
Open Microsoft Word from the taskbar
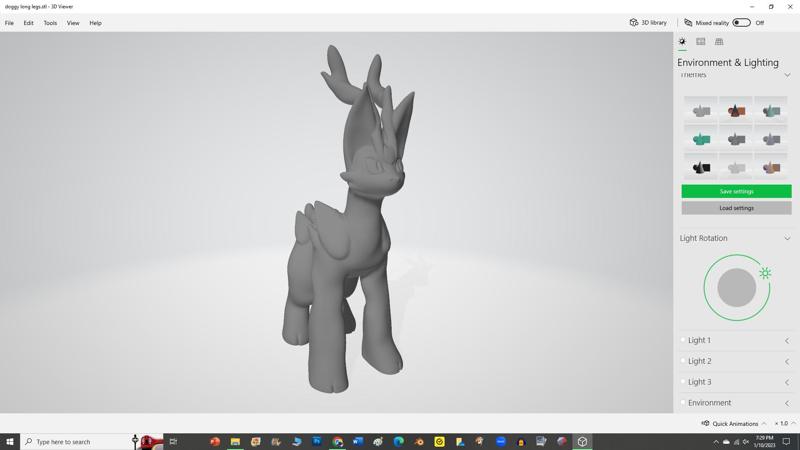tap(358, 441)
